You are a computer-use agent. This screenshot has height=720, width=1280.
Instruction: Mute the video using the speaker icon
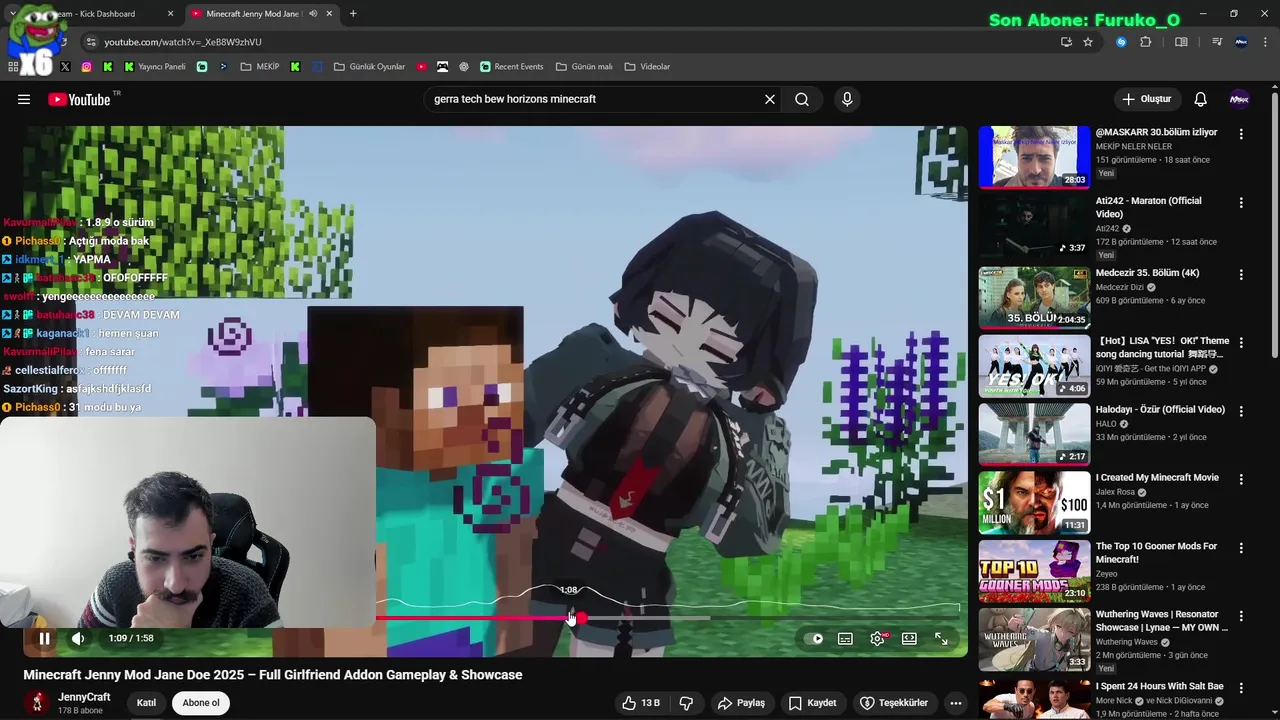tap(78, 638)
